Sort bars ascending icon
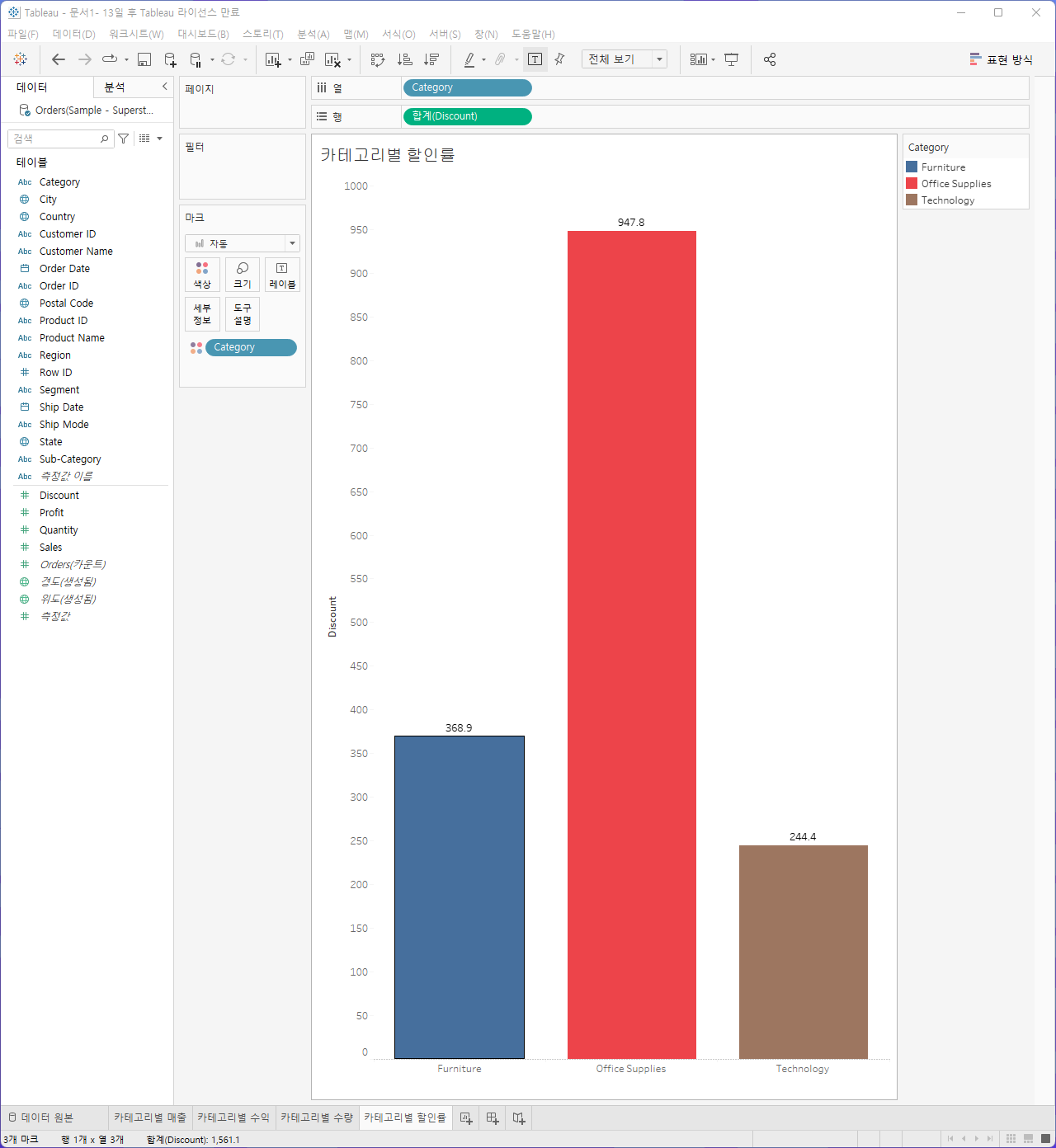1056x1148 pixels. tap(404, 59)
